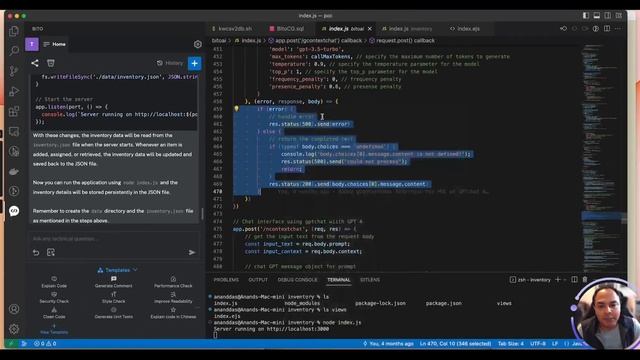Kill the terminal with trash icon
640x360 pixels.
[585, 280]
